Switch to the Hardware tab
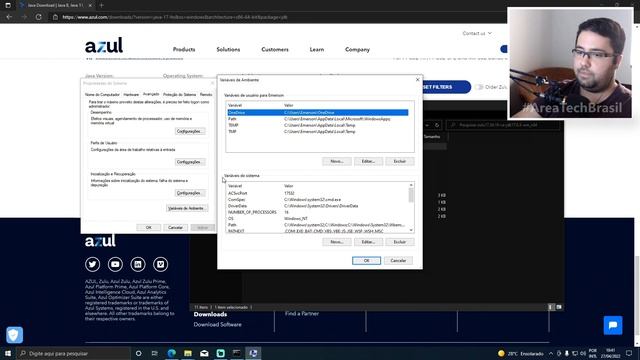Screen dimensions: 640x360 coord(131,95)
